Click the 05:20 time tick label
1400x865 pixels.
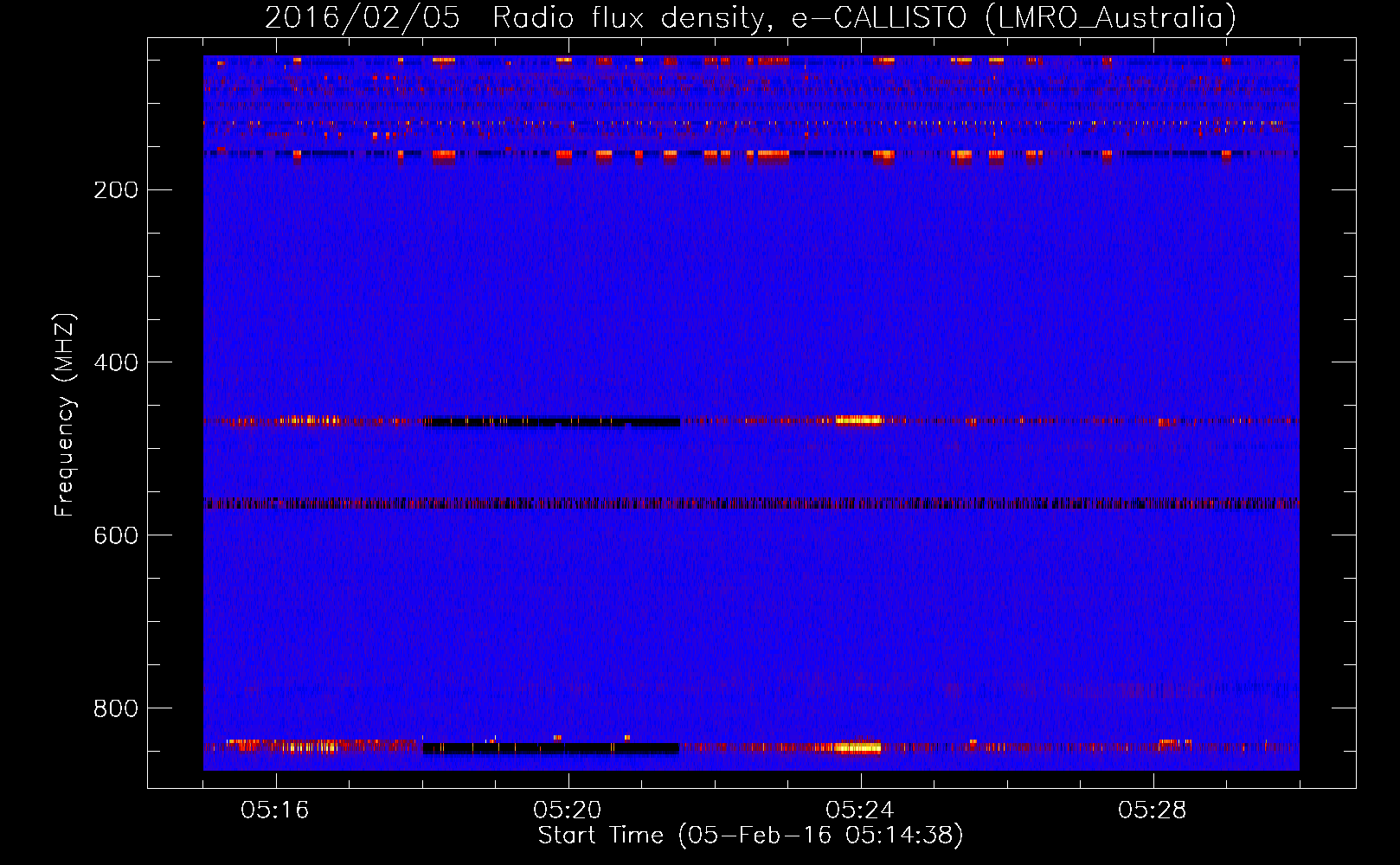[x=568, y=811]
